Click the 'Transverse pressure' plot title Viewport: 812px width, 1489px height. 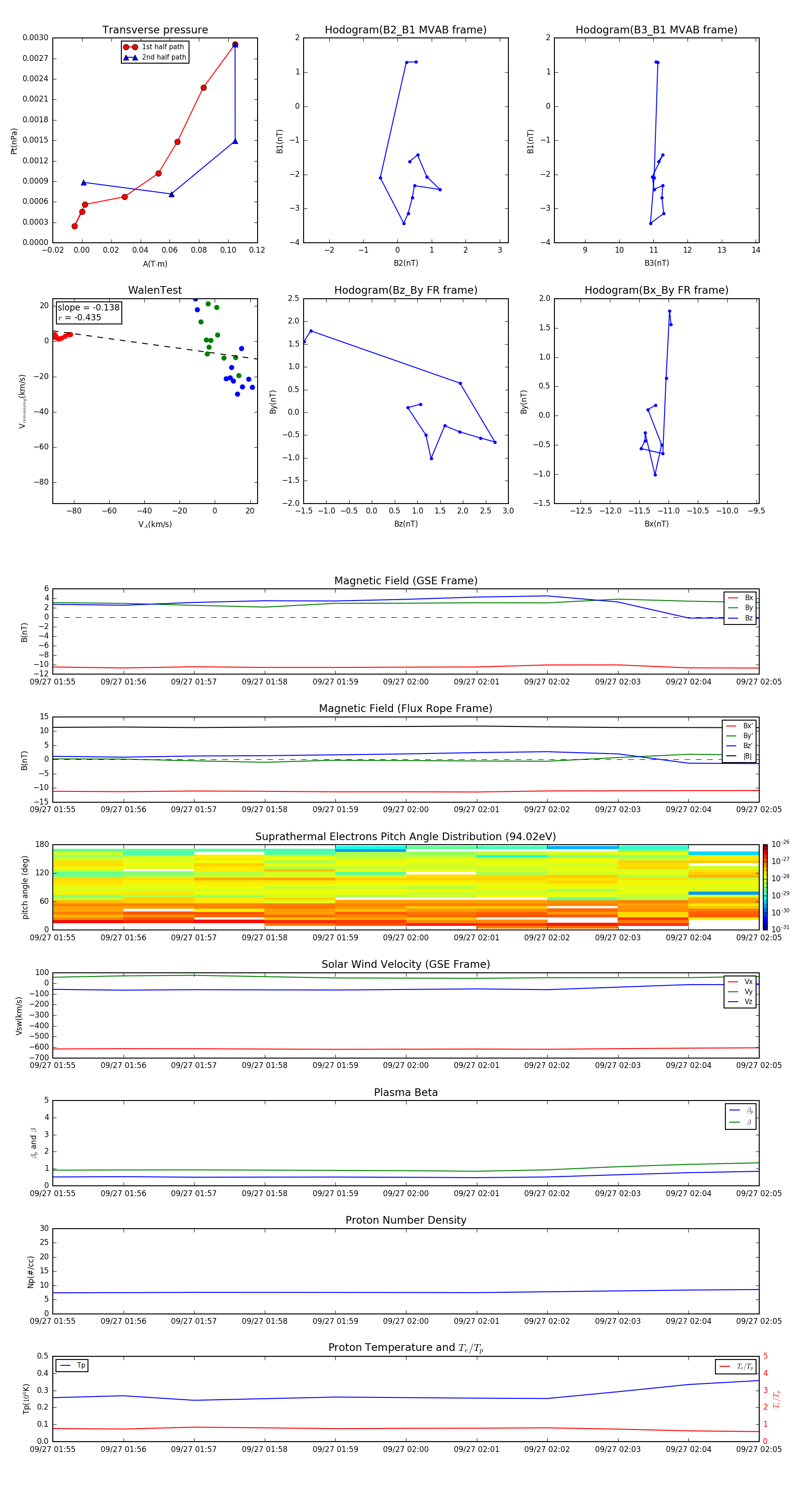(x=155, y=29)
